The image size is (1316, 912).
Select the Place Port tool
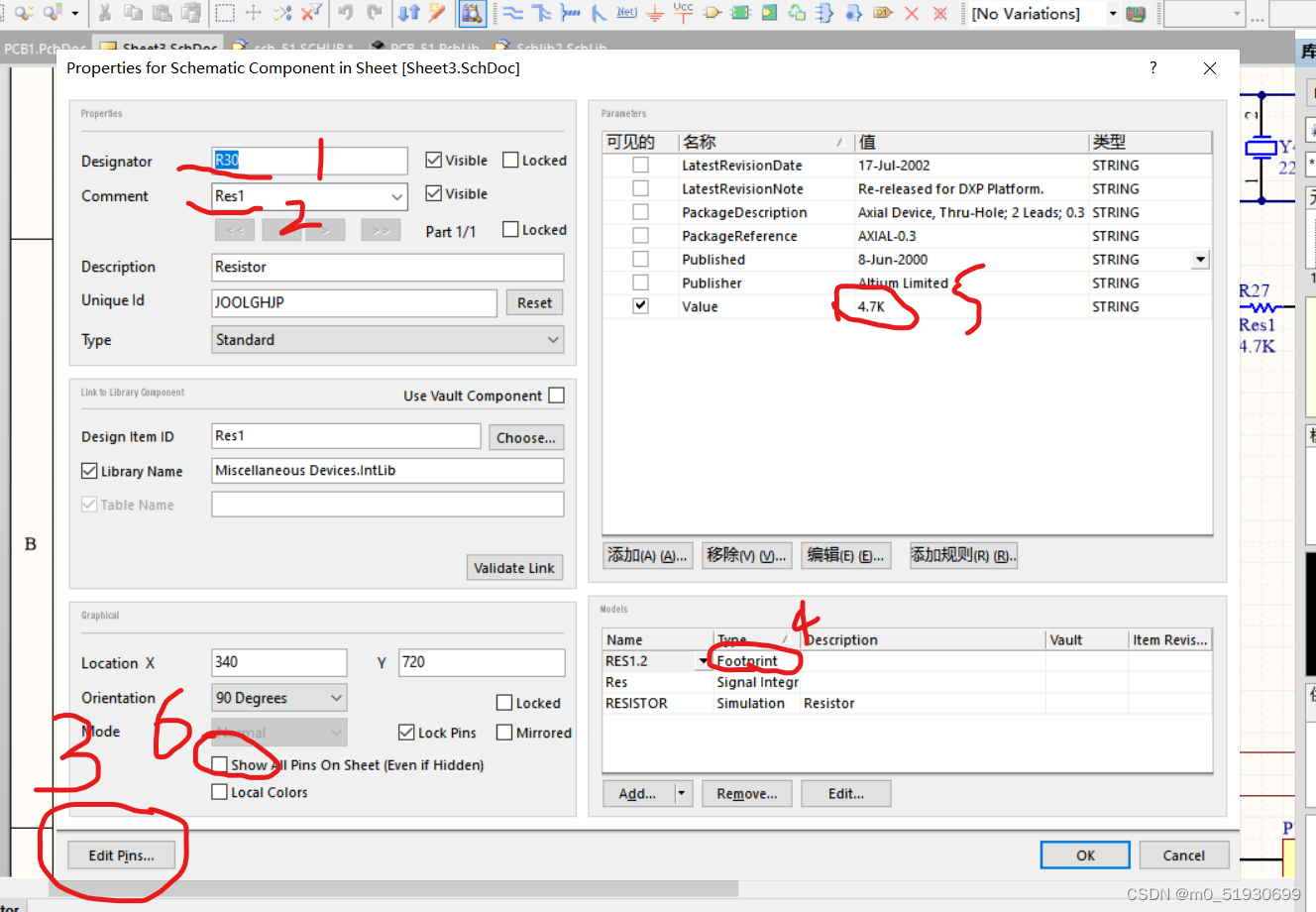[x=883, y=13]
